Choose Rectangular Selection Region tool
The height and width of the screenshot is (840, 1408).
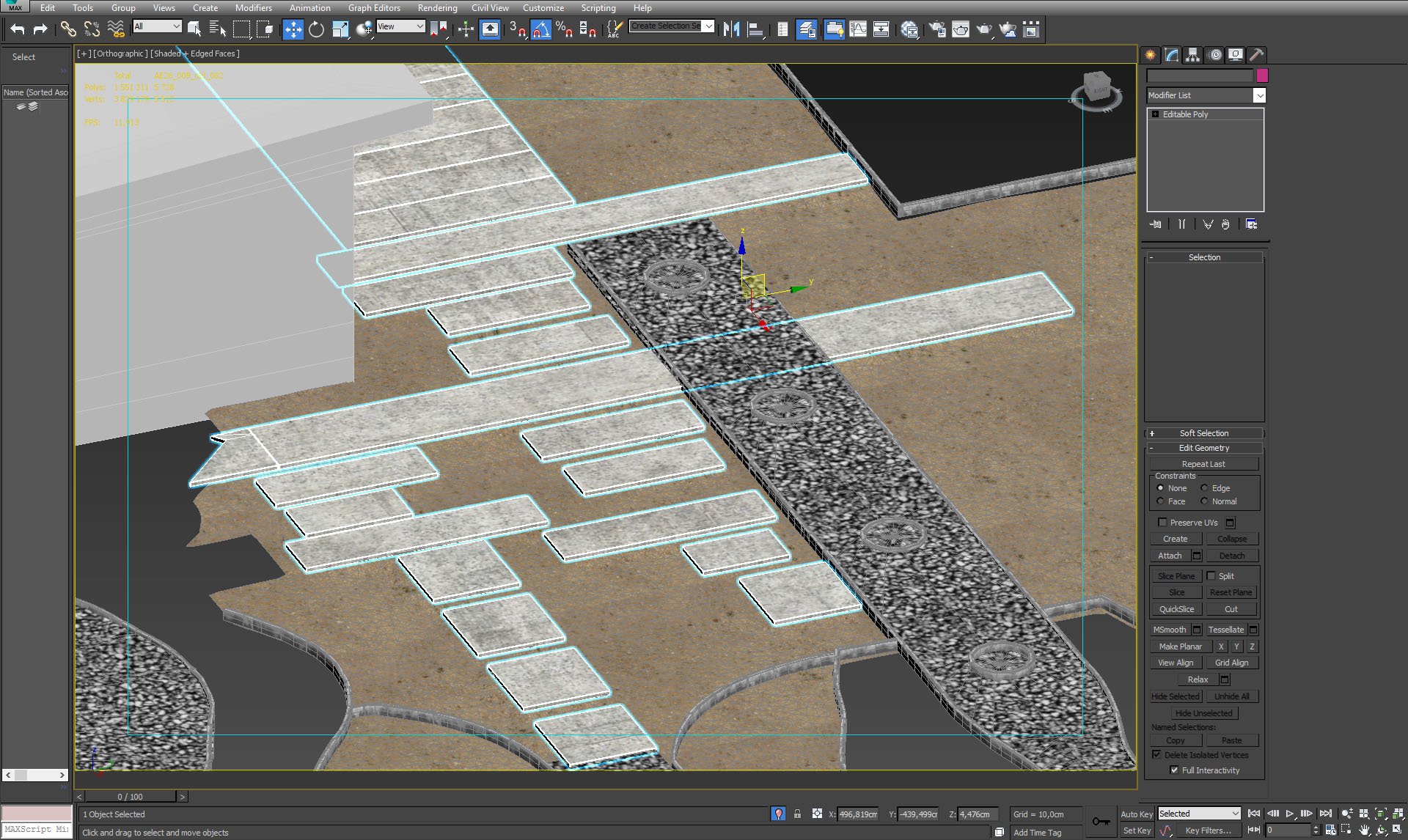[x=241, y=29]
